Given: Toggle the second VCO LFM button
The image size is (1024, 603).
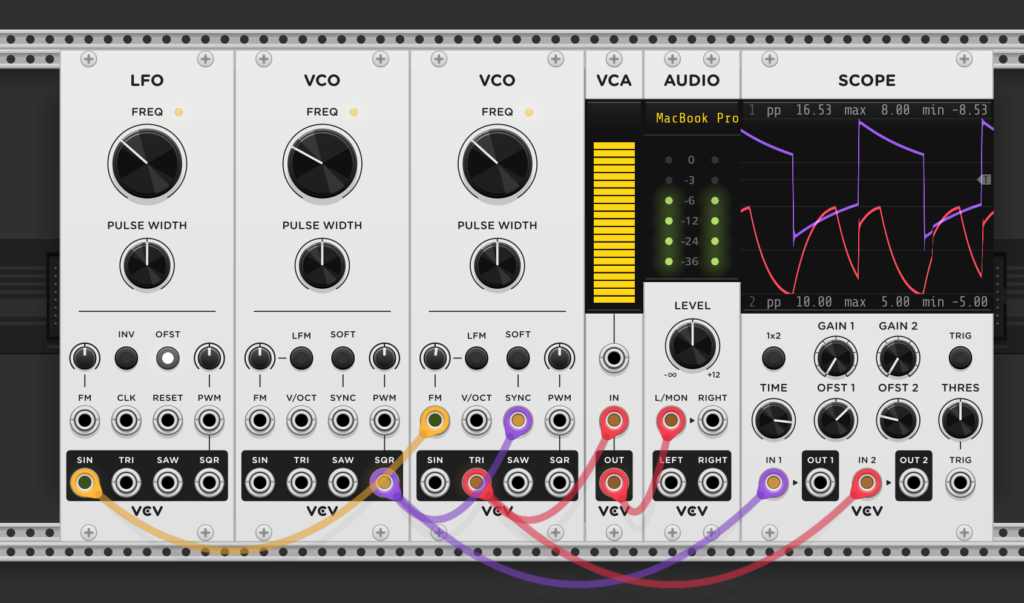Looking at the screenshot, I should tap(476, 358).
